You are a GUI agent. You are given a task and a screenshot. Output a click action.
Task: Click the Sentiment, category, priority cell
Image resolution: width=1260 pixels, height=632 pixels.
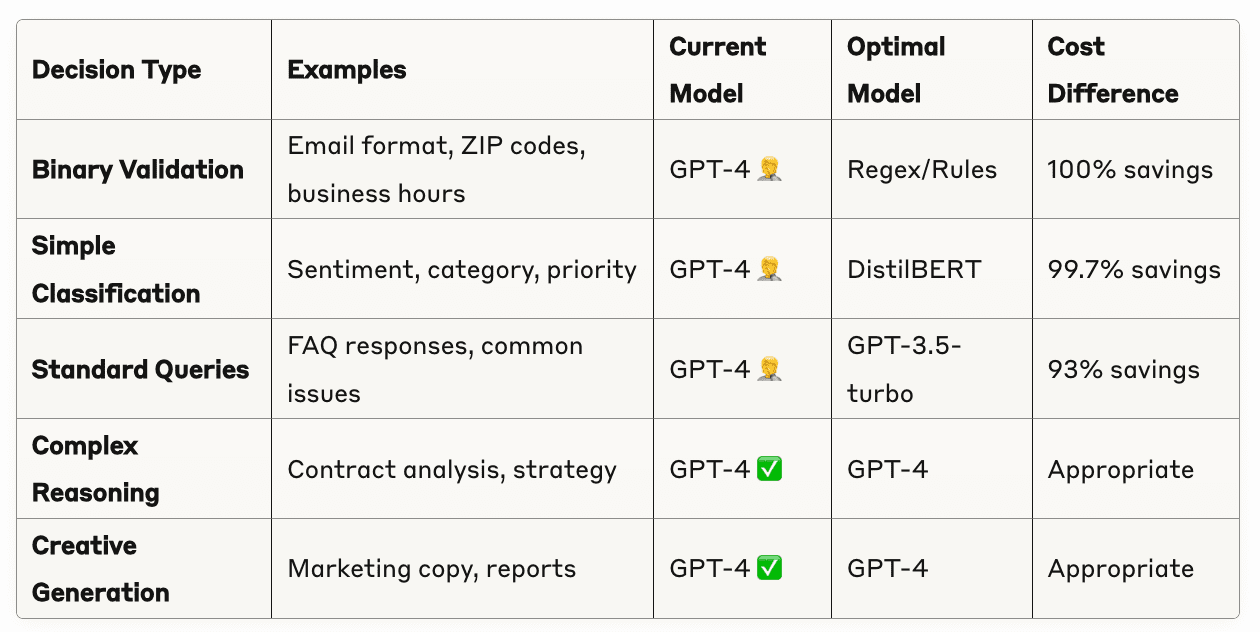pyautogui.click(x=462, y=269)
